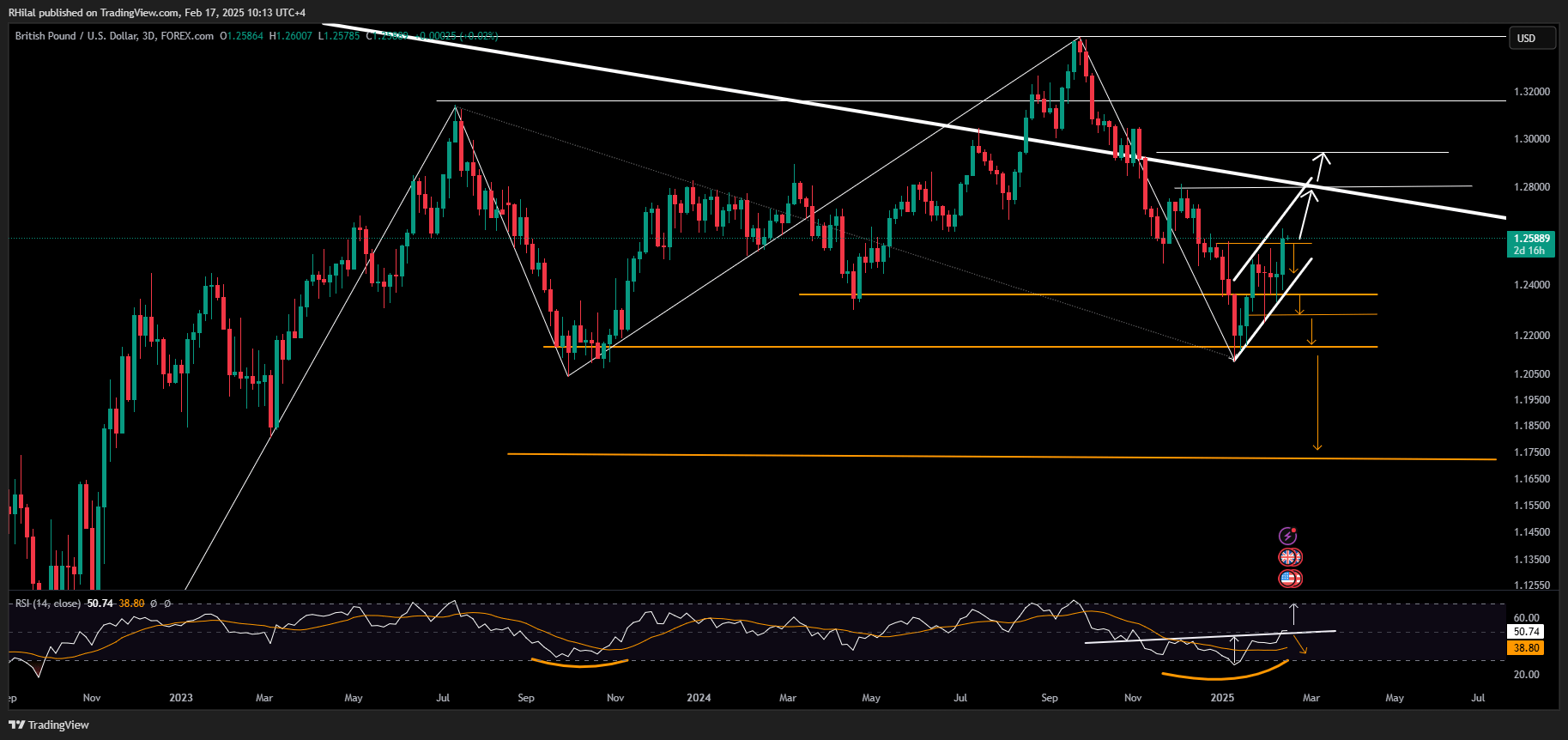Screen dimensions: 1568x740
Task: Click the 2024 label on time axis
Action: pyautogui.click(x=699, y=698)
